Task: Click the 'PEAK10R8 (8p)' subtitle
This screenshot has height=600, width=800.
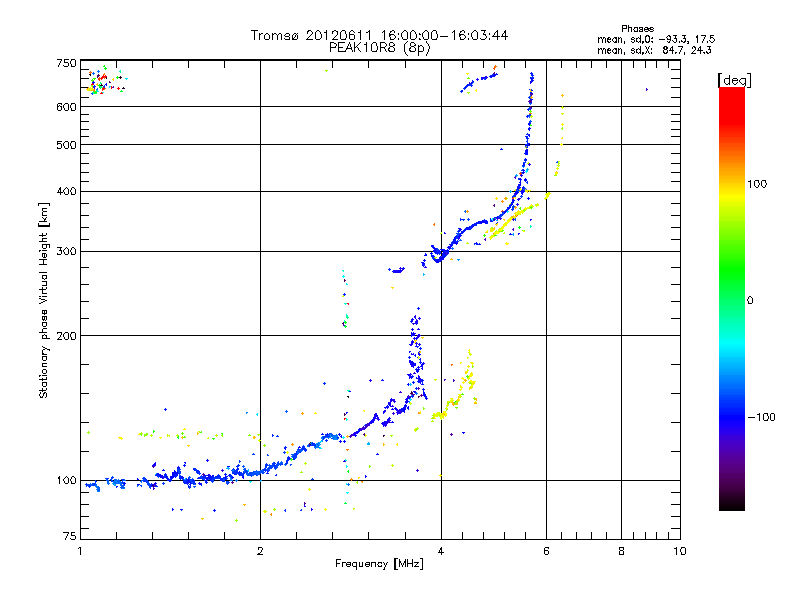Action: coord(379,48)
